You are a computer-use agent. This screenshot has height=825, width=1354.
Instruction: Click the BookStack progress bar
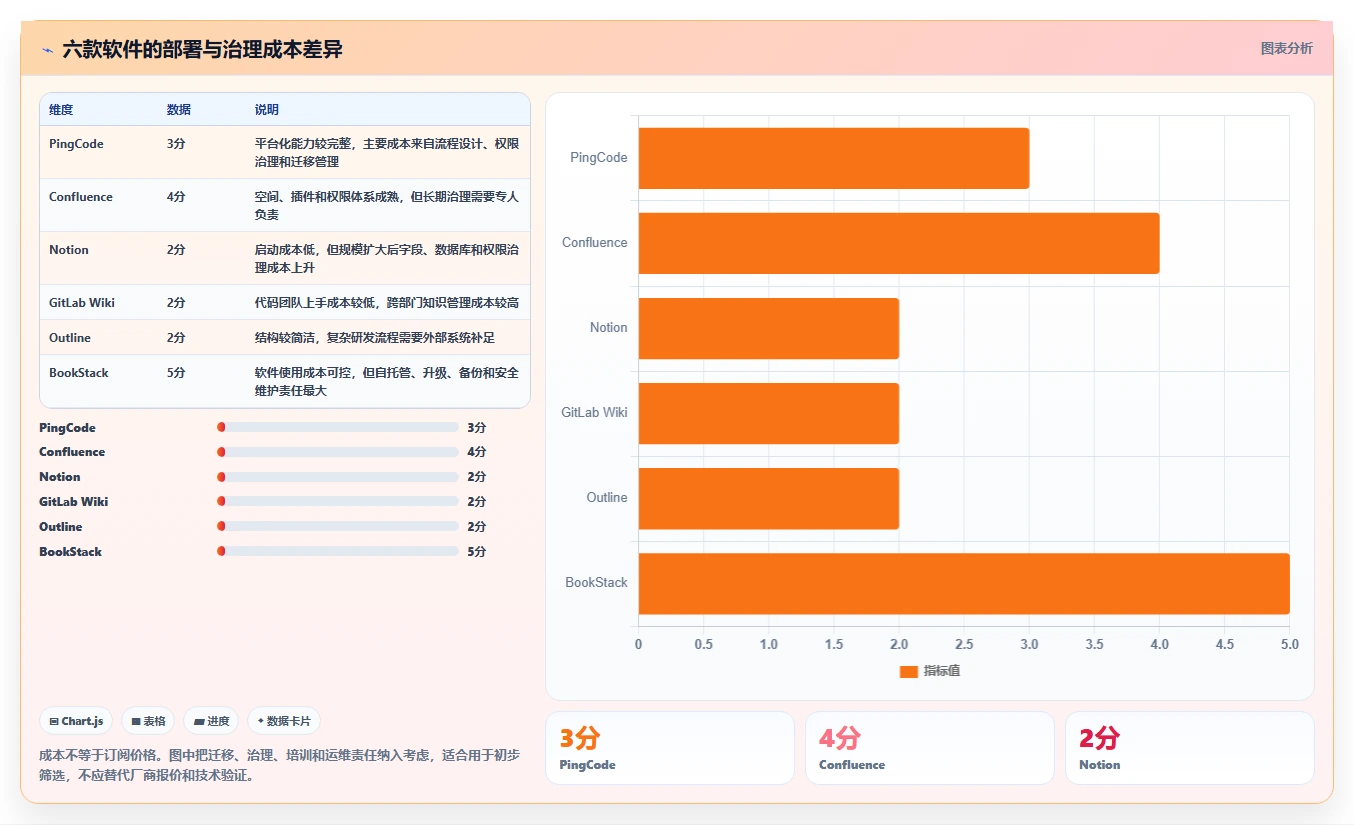coord(337,552)
